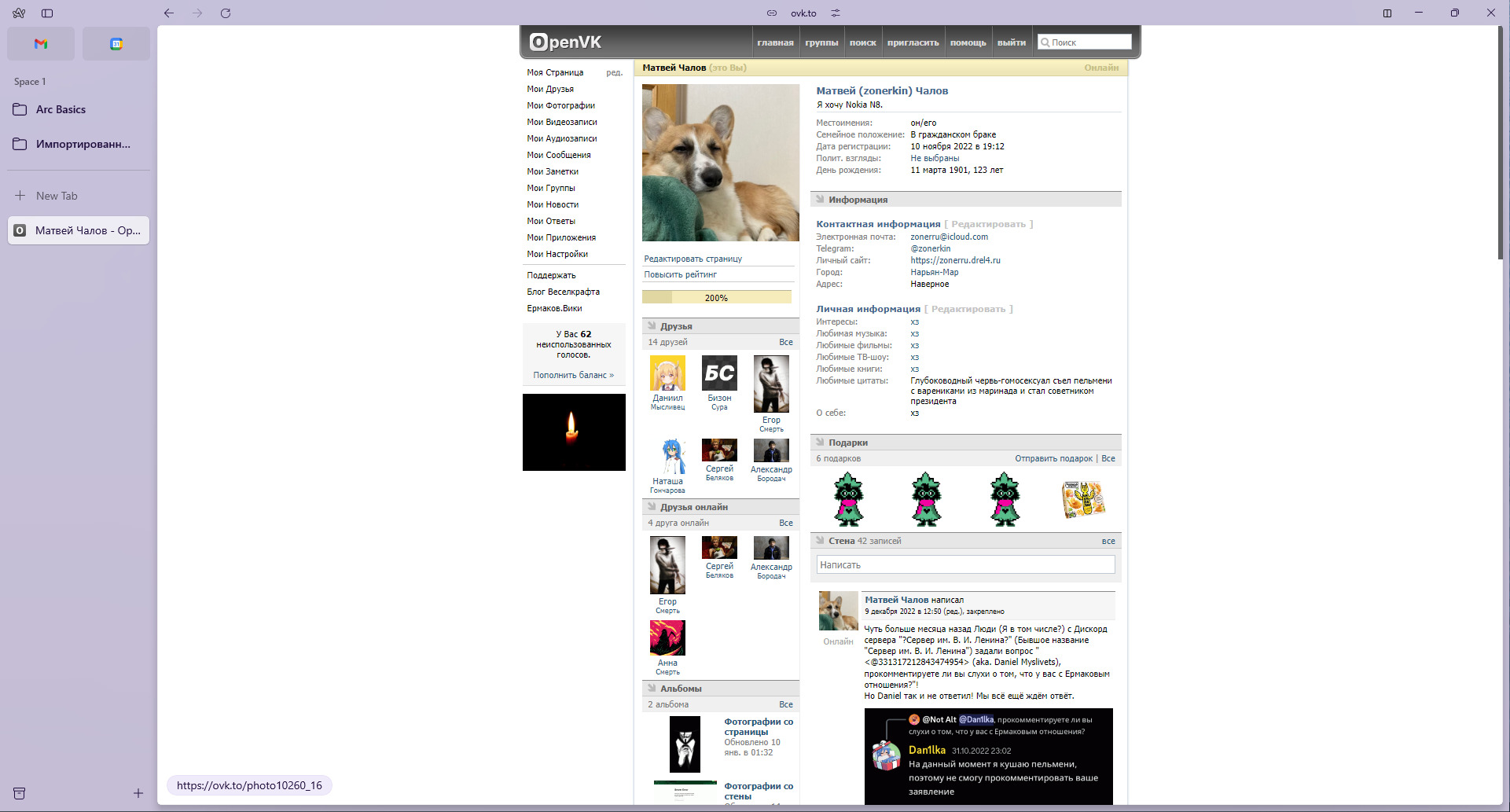Open the @zonerkin Telegram link
The width and height of the screenshot is (1510, 812).
tap(930, 248)
